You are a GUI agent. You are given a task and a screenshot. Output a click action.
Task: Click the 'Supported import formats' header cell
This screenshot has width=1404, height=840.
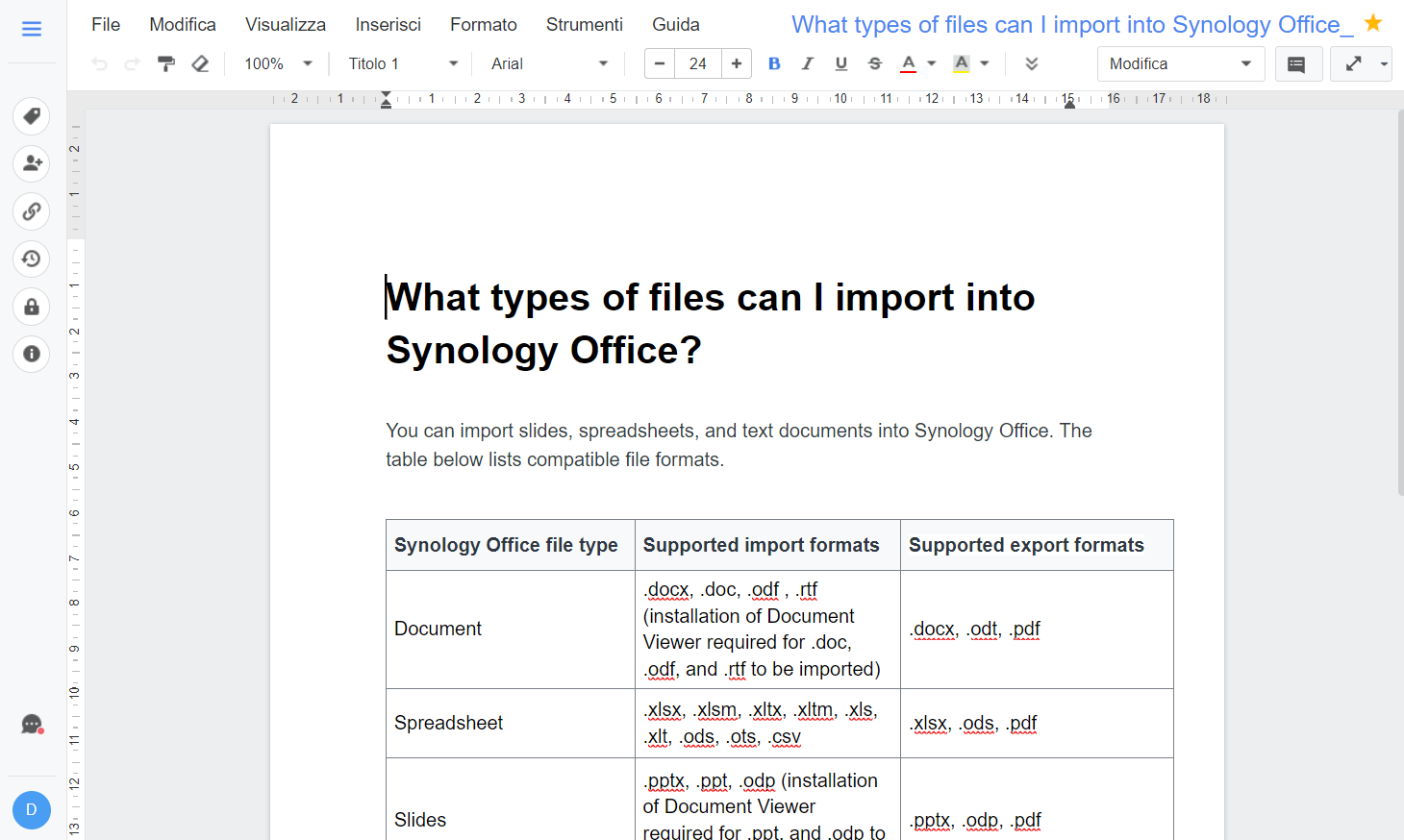[767, 545]
